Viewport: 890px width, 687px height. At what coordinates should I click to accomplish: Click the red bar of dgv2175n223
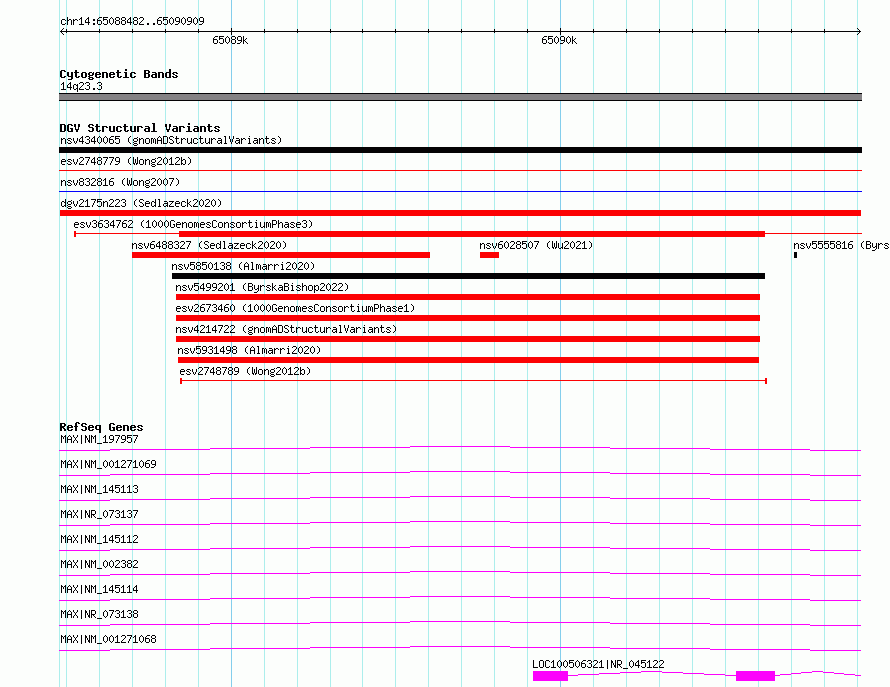(460, 213)
